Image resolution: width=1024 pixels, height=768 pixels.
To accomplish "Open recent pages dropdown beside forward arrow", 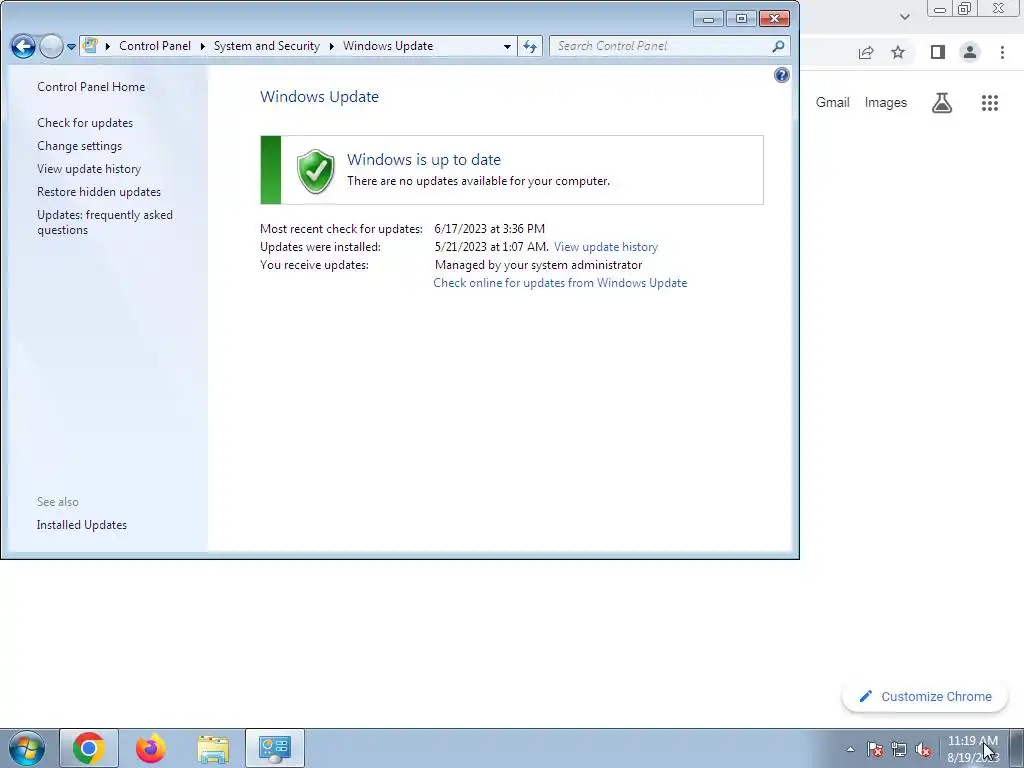I will click(71, 47).
